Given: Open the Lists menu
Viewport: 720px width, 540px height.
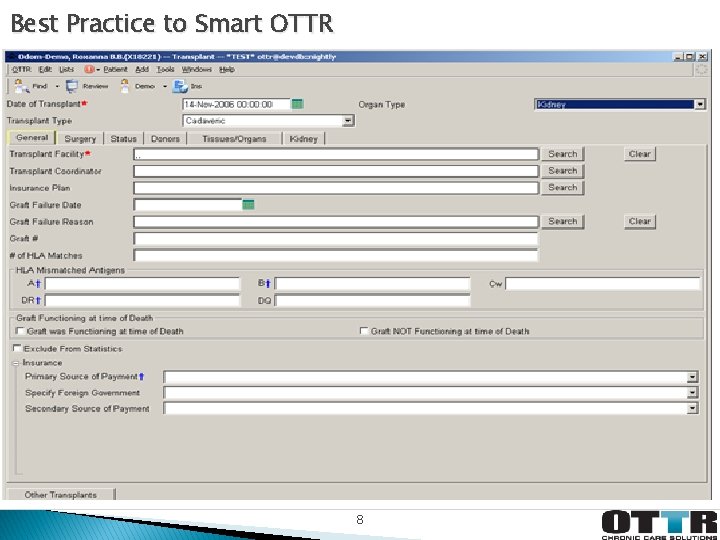Looking at the screenshot, I should coord(67,69).
